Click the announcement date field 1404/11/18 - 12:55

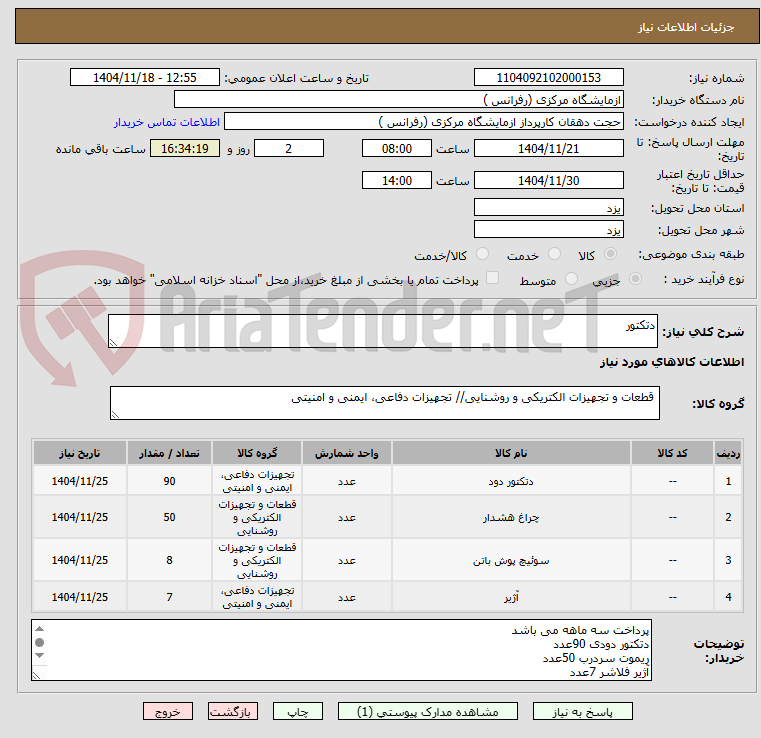coord(145,78)
